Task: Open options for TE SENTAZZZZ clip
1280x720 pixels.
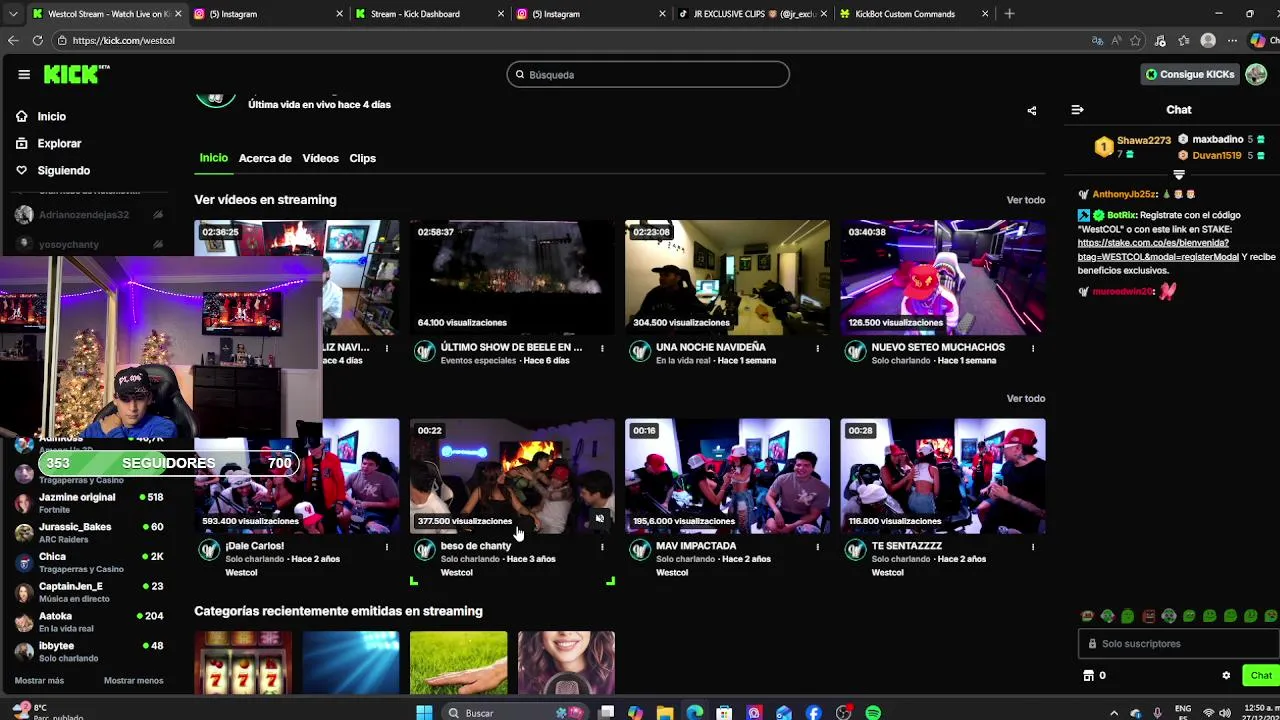Action: [1033, 547]
